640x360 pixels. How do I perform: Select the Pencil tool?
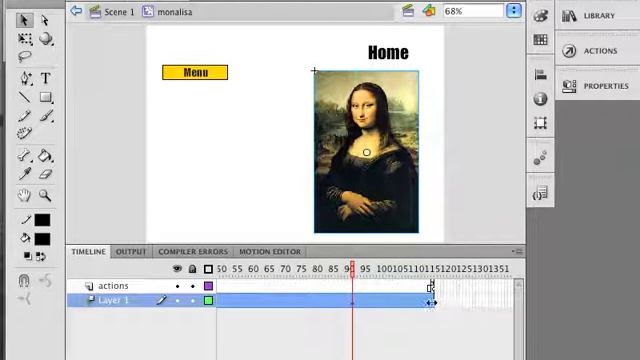pos(24,116)
